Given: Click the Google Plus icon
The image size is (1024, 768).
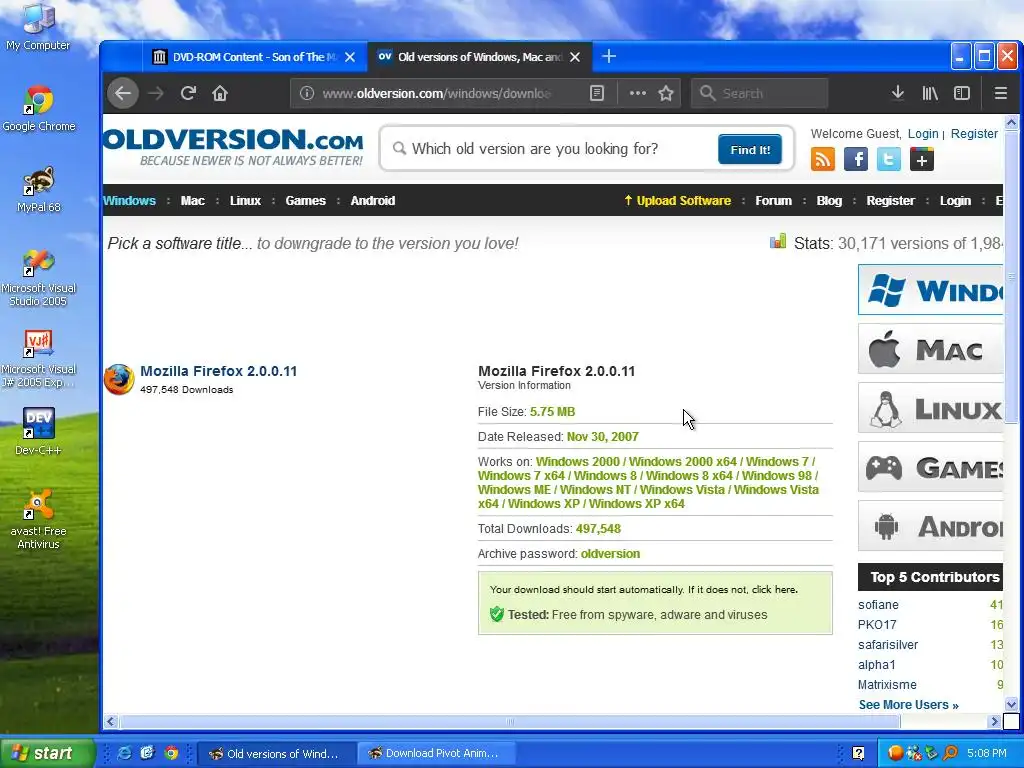Looking at the screenshot, I should click(921, 159).
